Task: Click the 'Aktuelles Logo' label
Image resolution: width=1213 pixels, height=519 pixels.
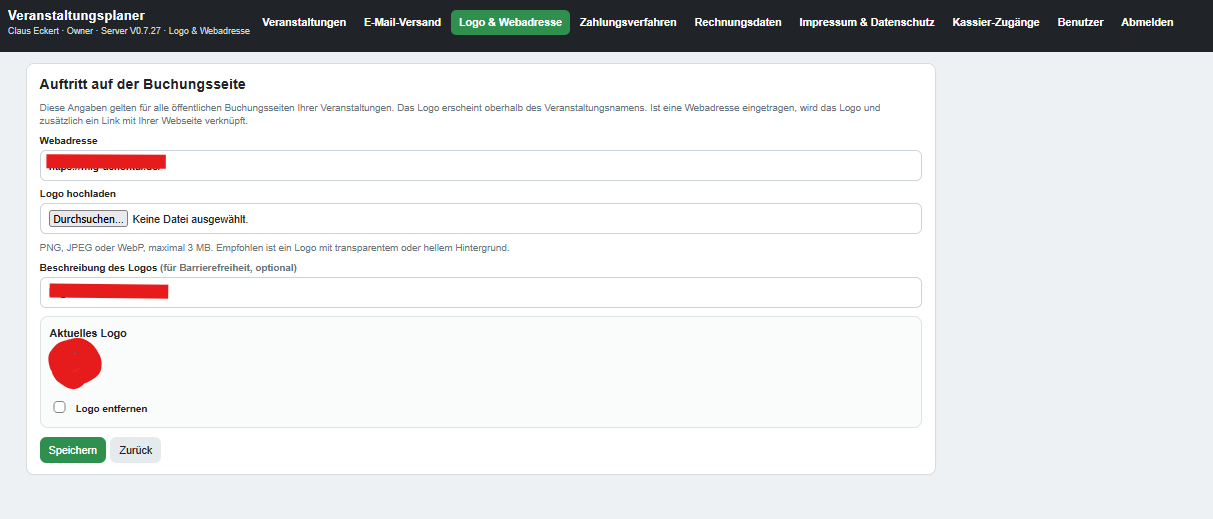Action: click(88, 333)
